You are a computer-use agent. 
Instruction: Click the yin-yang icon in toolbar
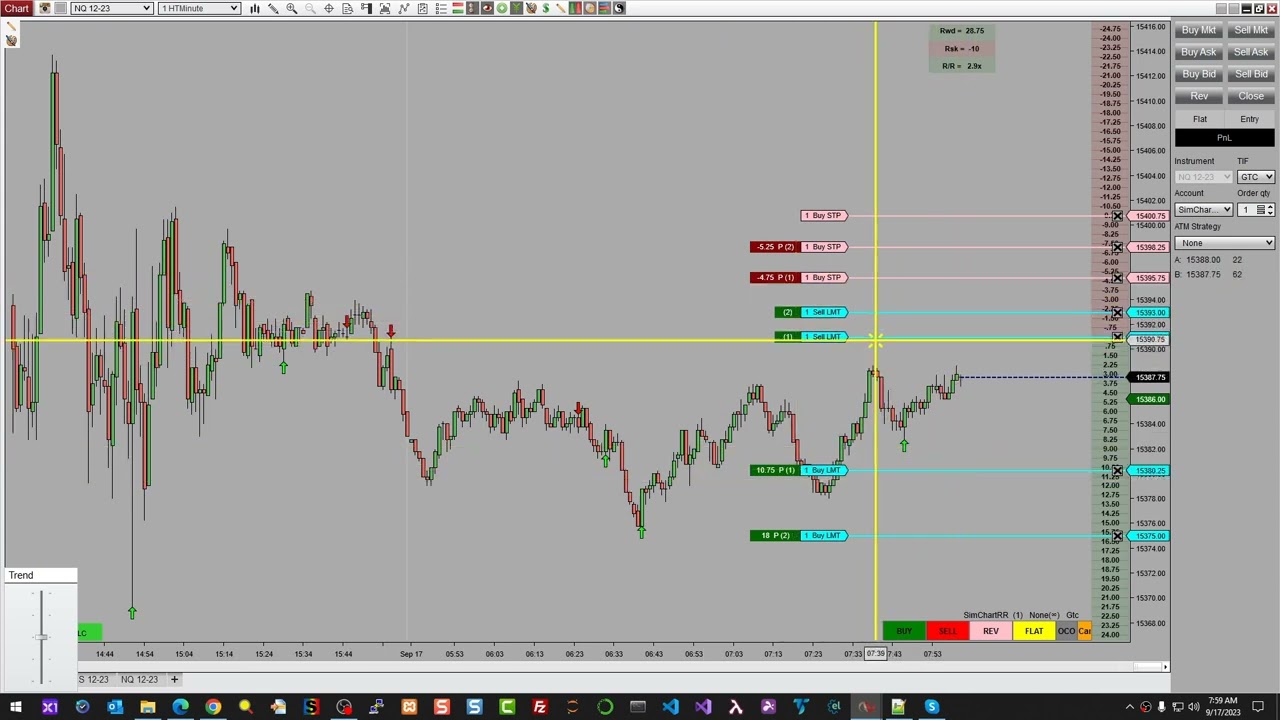(x=619, y=8)
